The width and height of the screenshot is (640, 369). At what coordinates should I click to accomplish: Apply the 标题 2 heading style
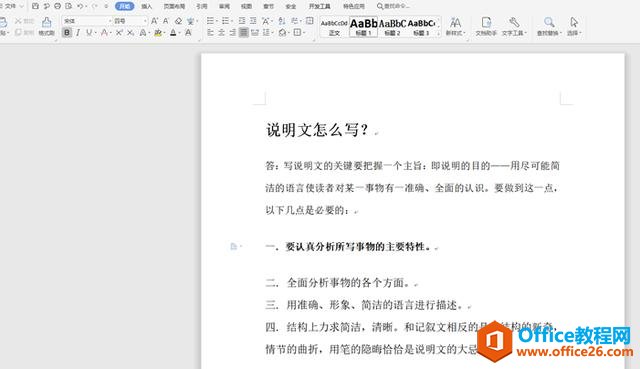tap(392, 27)
